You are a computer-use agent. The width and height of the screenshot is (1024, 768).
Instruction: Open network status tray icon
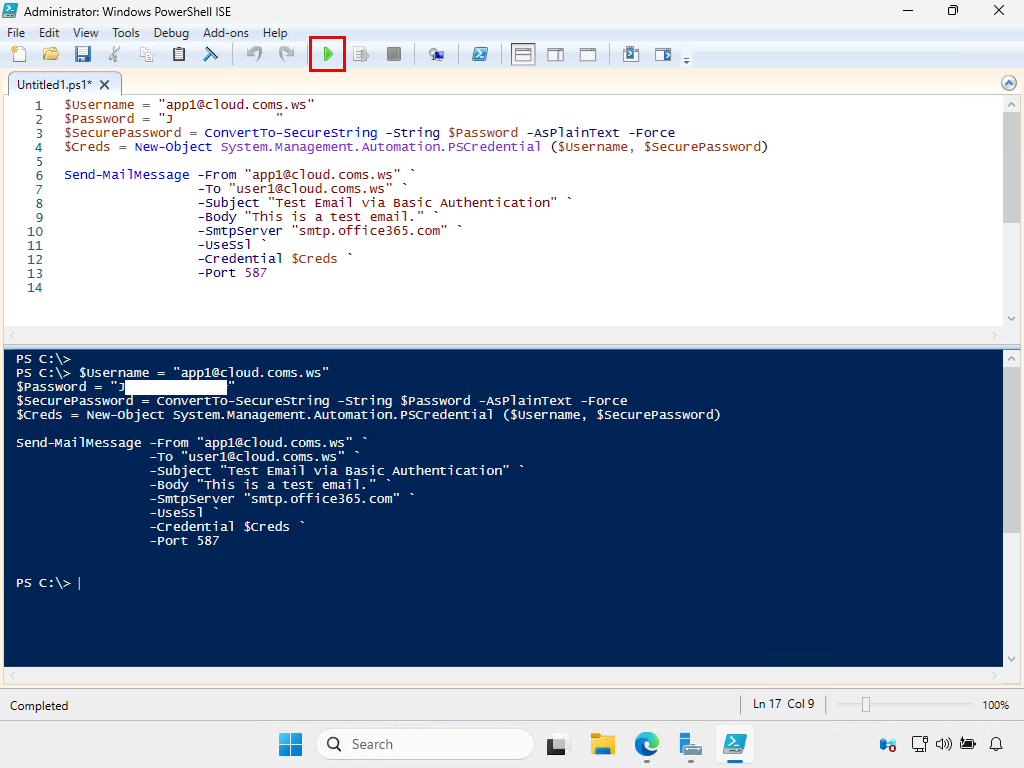[x=920, y=744]
